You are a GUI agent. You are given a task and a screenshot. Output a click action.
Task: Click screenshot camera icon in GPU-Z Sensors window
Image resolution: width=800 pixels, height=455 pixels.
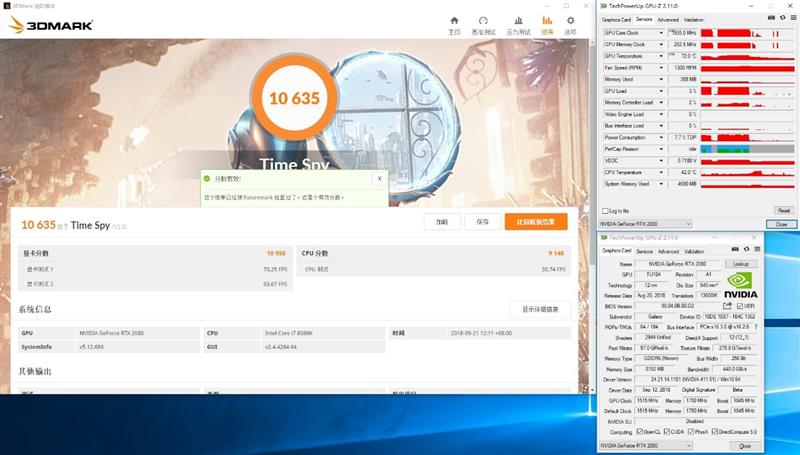coord(771,18)
